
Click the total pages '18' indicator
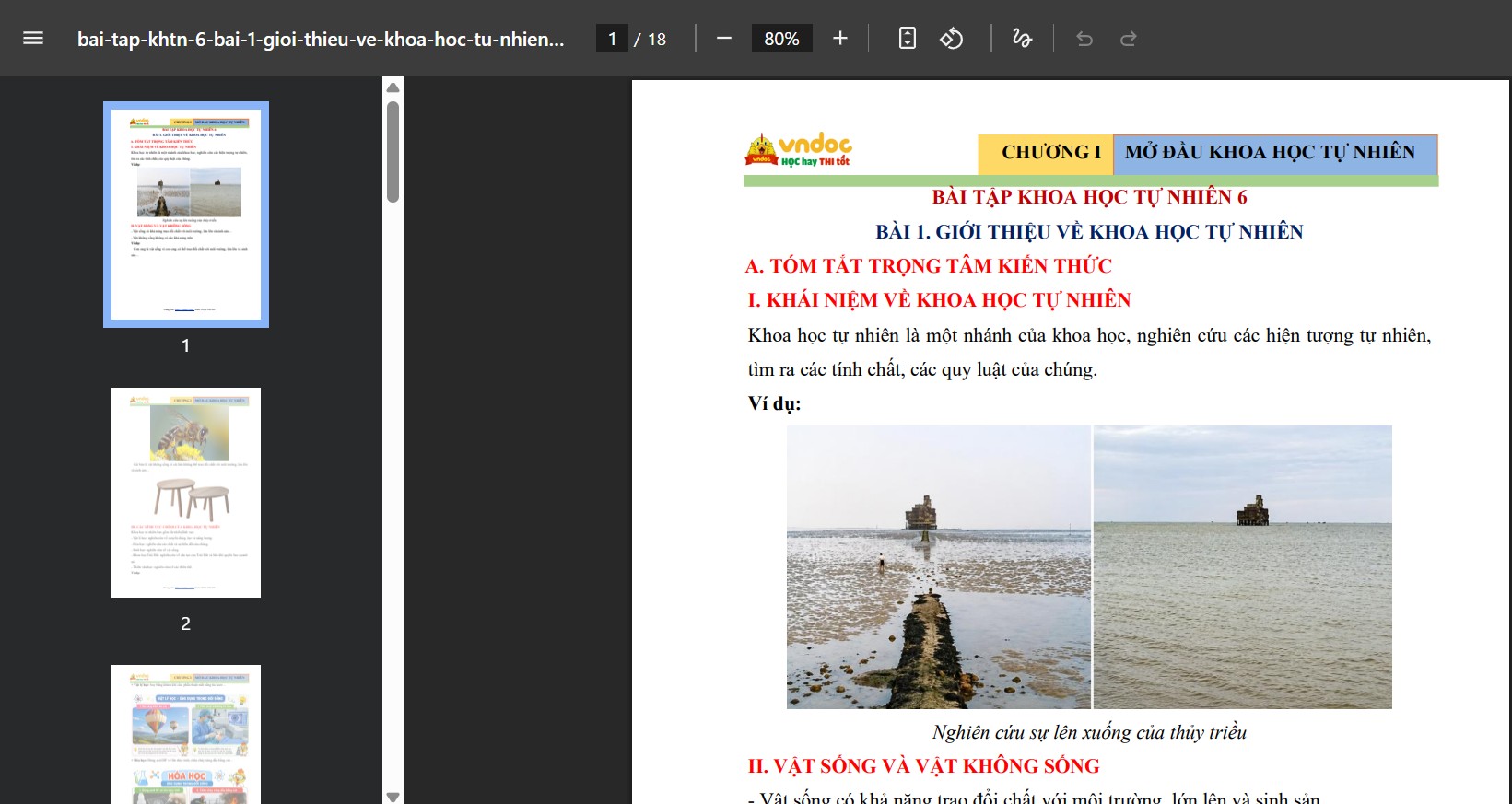[657, 39]
